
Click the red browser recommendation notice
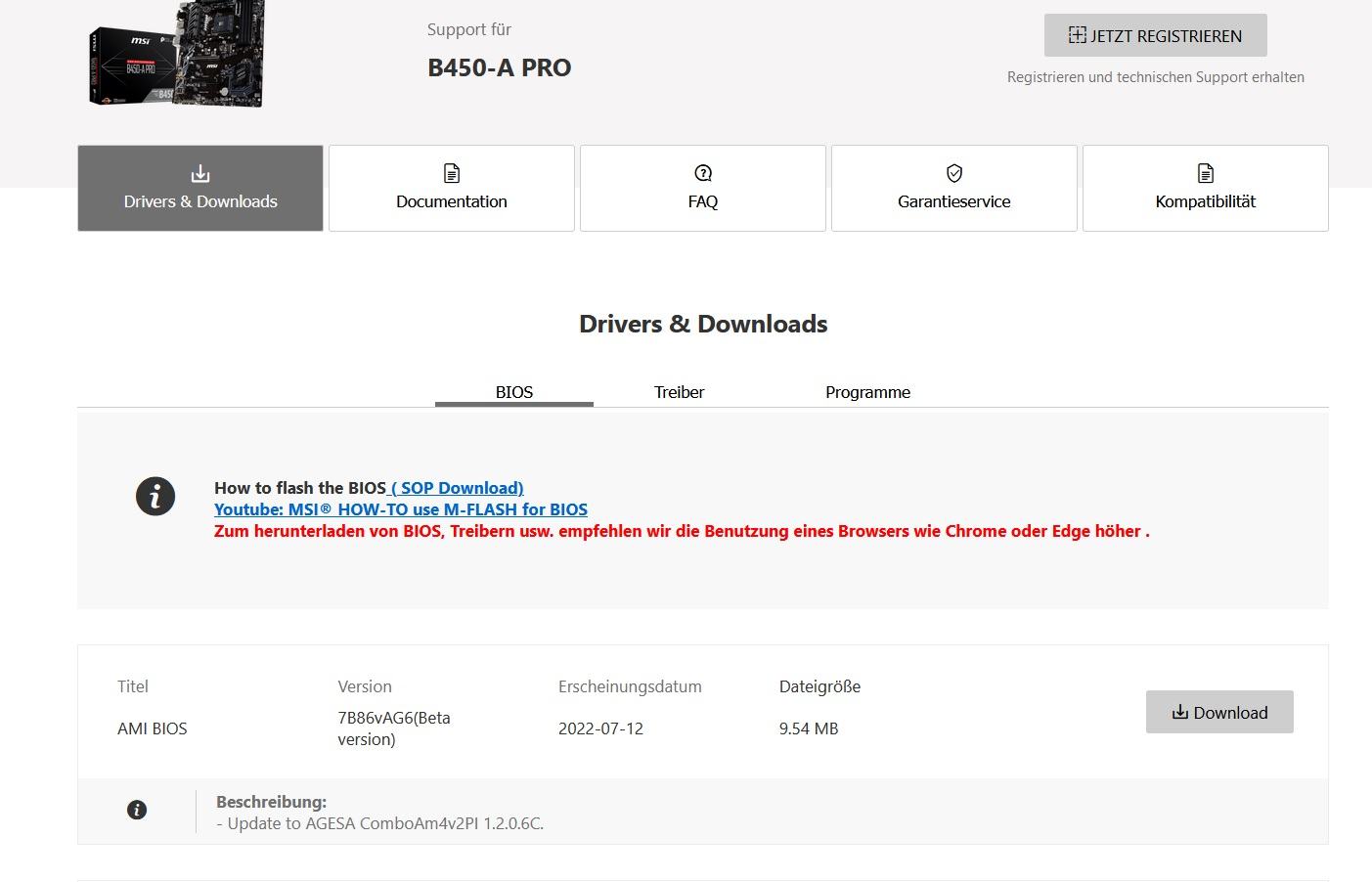coord(682,531)
